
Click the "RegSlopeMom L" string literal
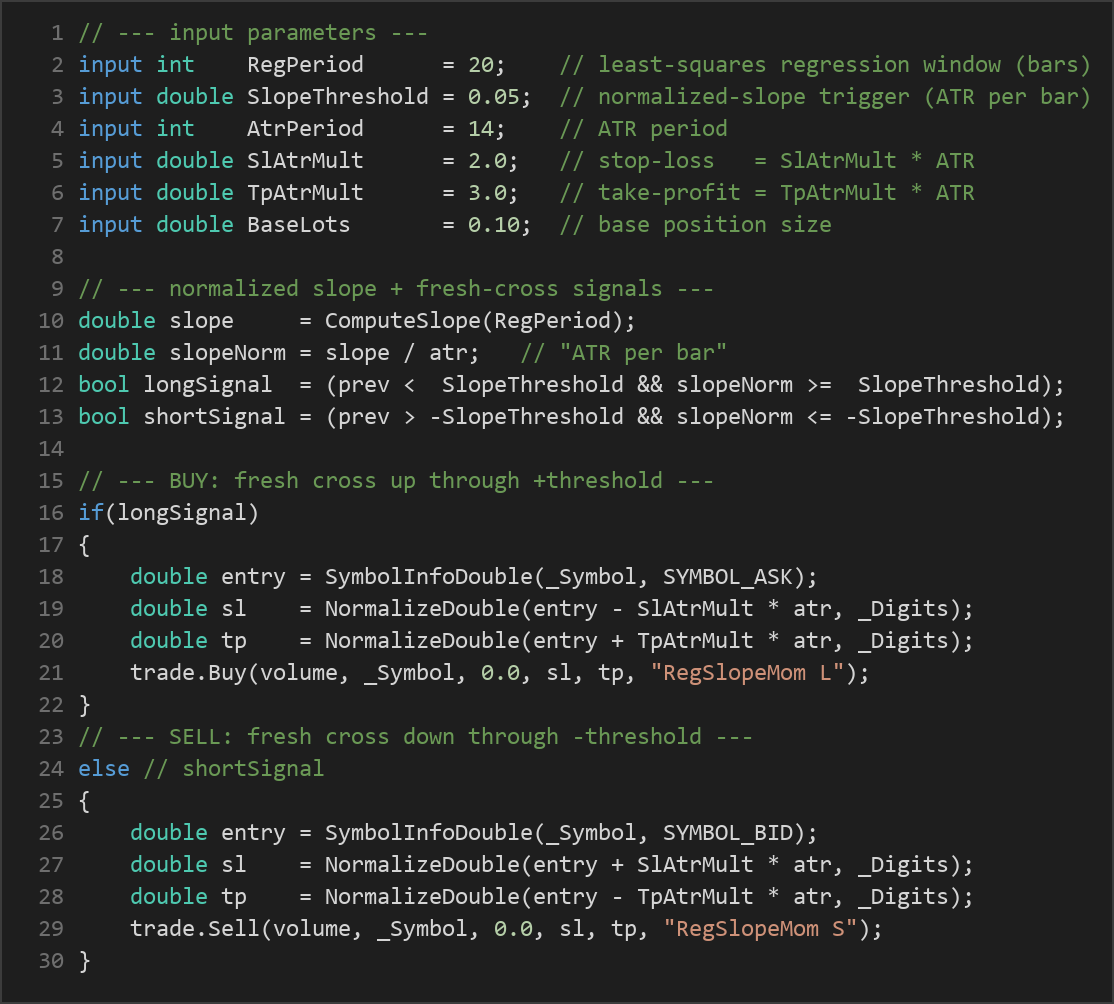(747, 672)
